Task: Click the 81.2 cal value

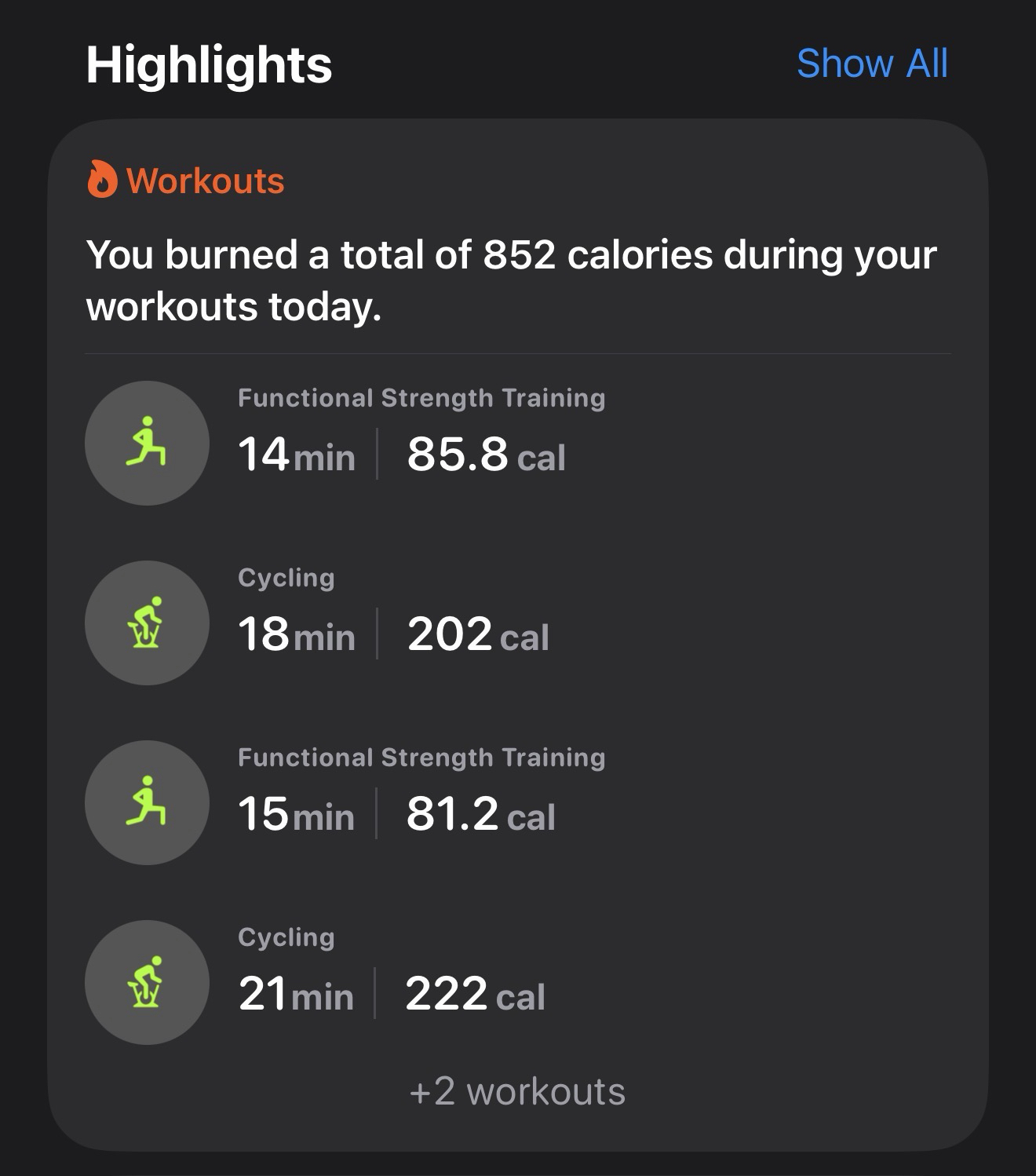Action: pos(480,814)
